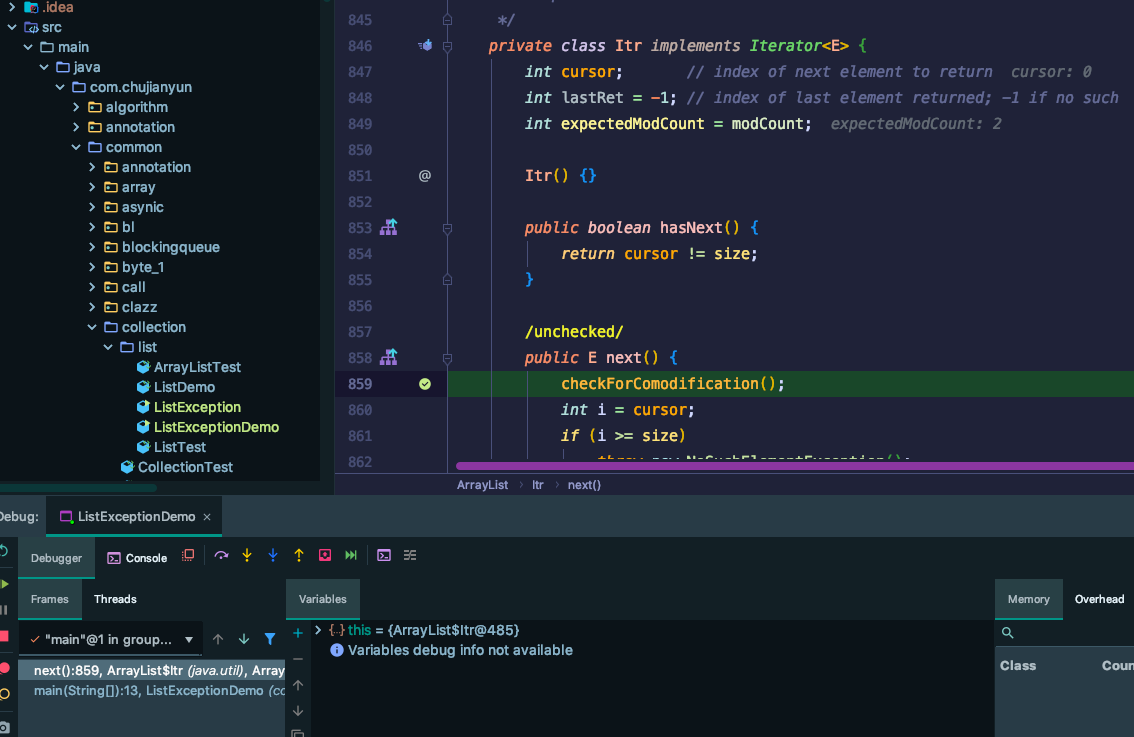Expand the 'this' variable node
The image size is (1134, 737).
[x=317, y=630]
